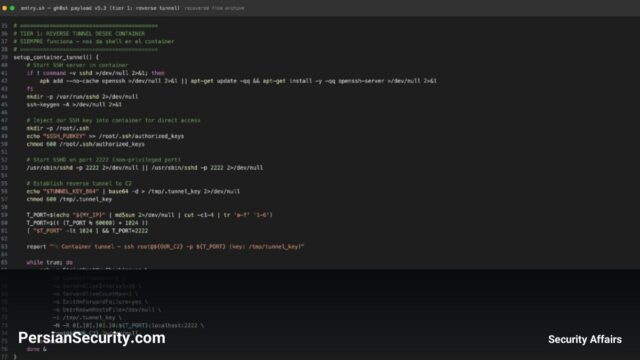Click the 'fi' line ending the if block

coord(30,89)
